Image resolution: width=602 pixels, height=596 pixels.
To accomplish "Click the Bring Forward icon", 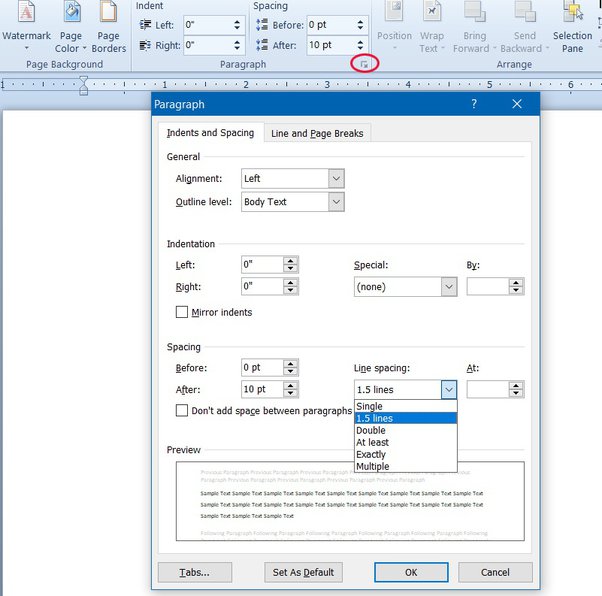I will tap(475, 12).
